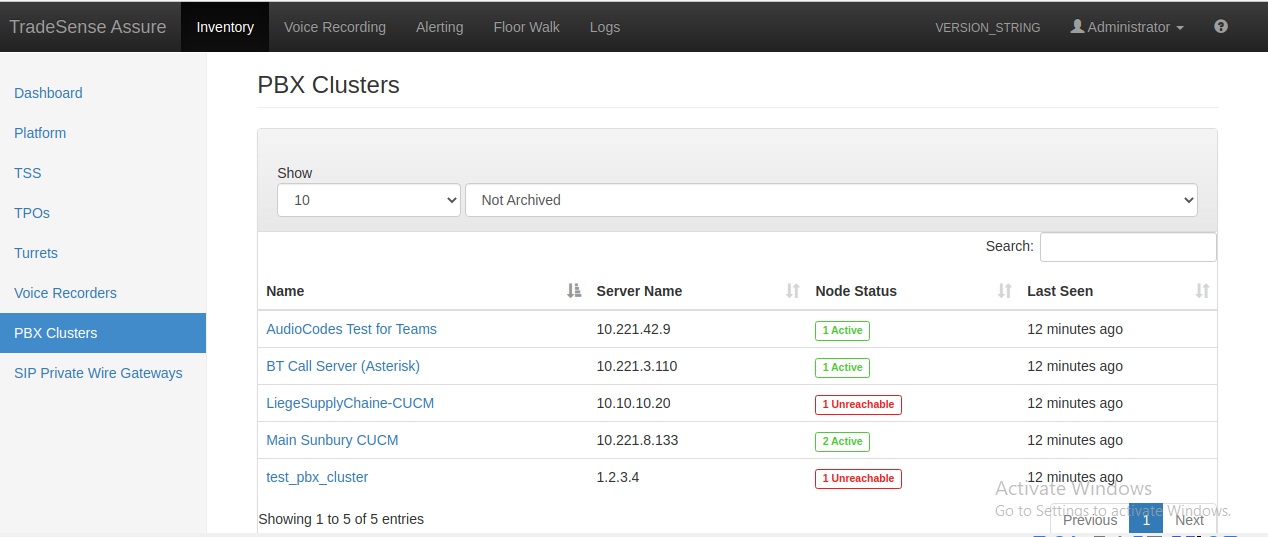1268x537 pixels.
Task: Click server name 10.221.42.9
Action: [633, 329]
